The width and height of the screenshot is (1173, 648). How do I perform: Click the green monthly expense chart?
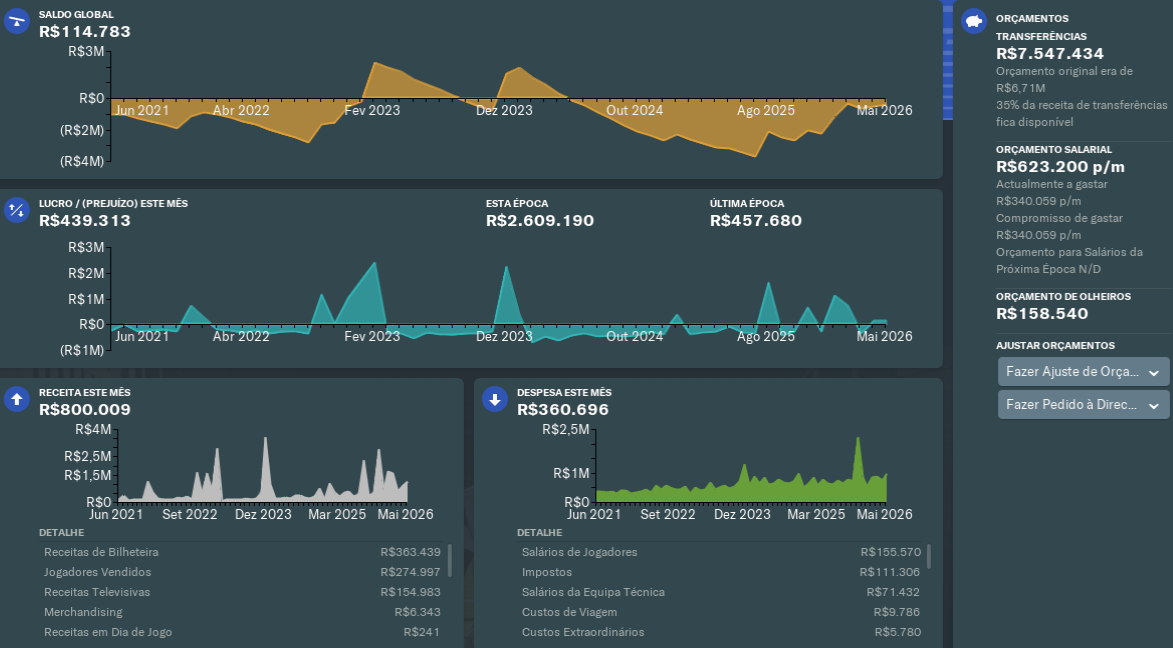pos(741,468)
